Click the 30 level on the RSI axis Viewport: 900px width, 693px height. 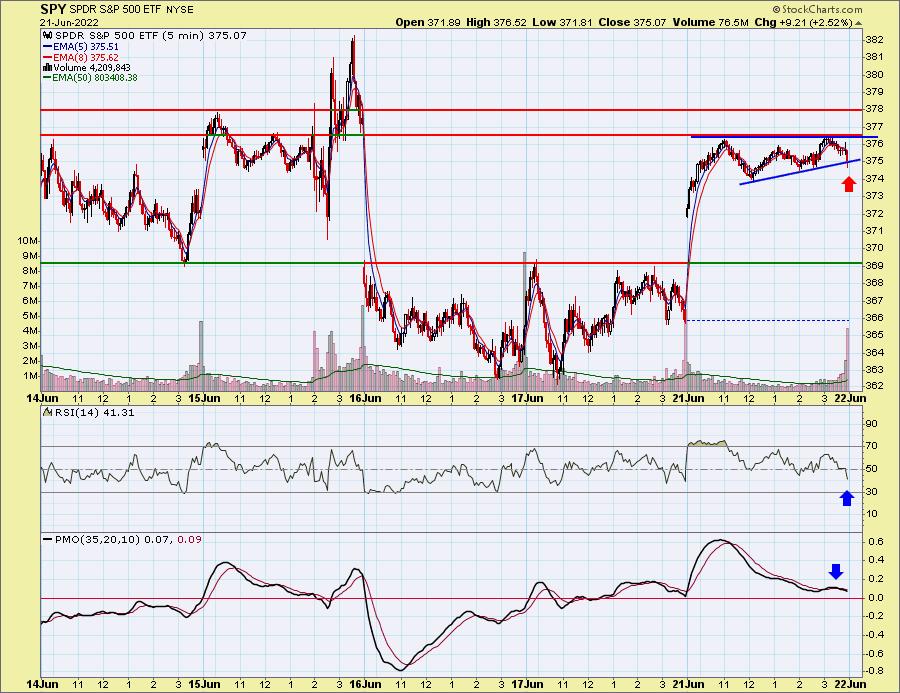pyautogui.click(x=872, y=491)
